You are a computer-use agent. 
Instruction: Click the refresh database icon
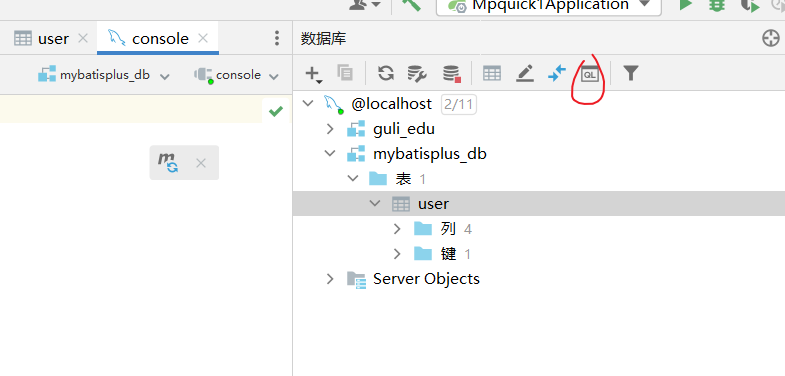(385, 74)
